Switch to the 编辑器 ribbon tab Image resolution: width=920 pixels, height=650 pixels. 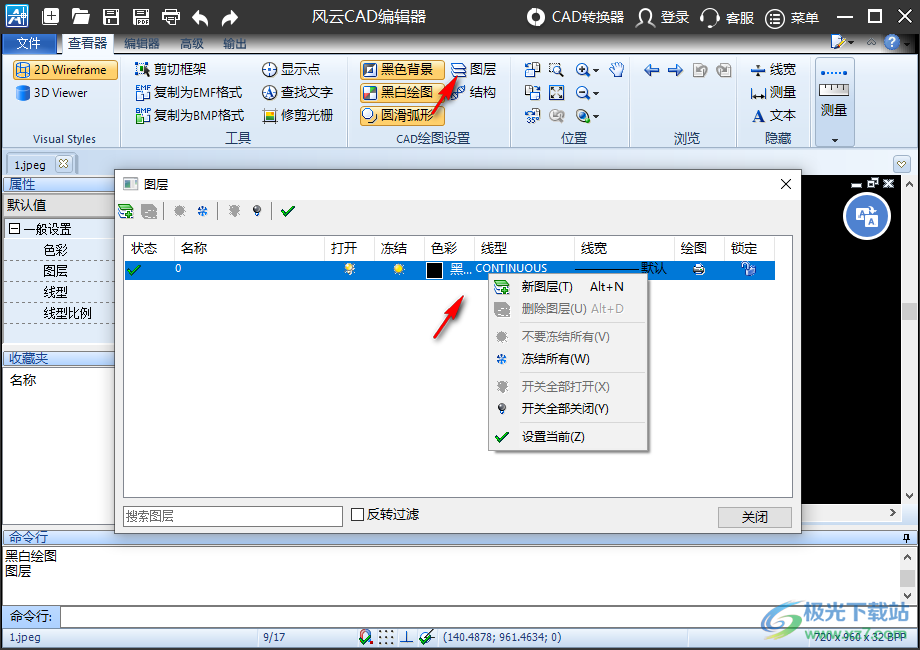coord(141,43)
